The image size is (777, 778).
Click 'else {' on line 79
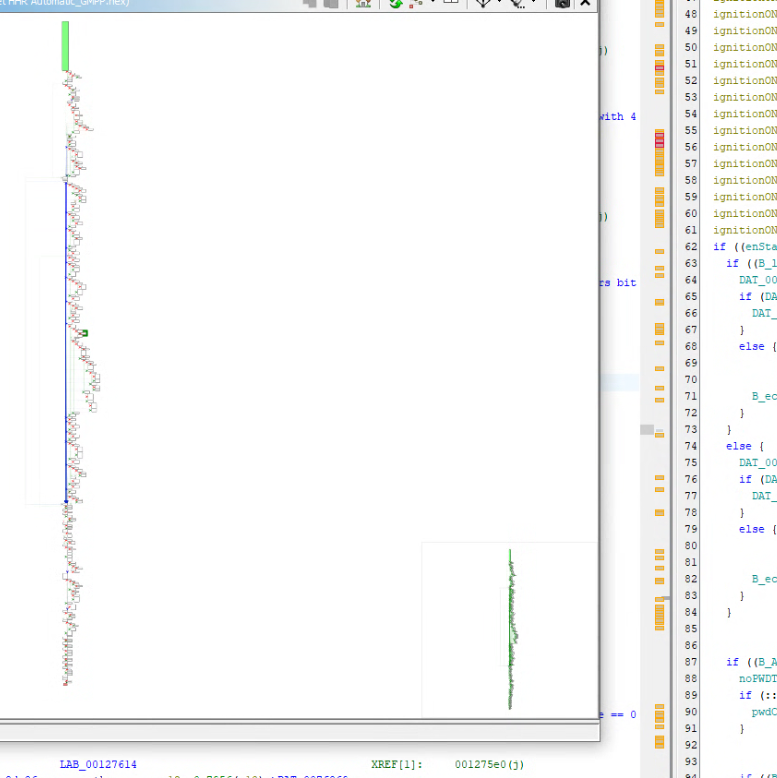pyautogui.click(x=758, y=529)
